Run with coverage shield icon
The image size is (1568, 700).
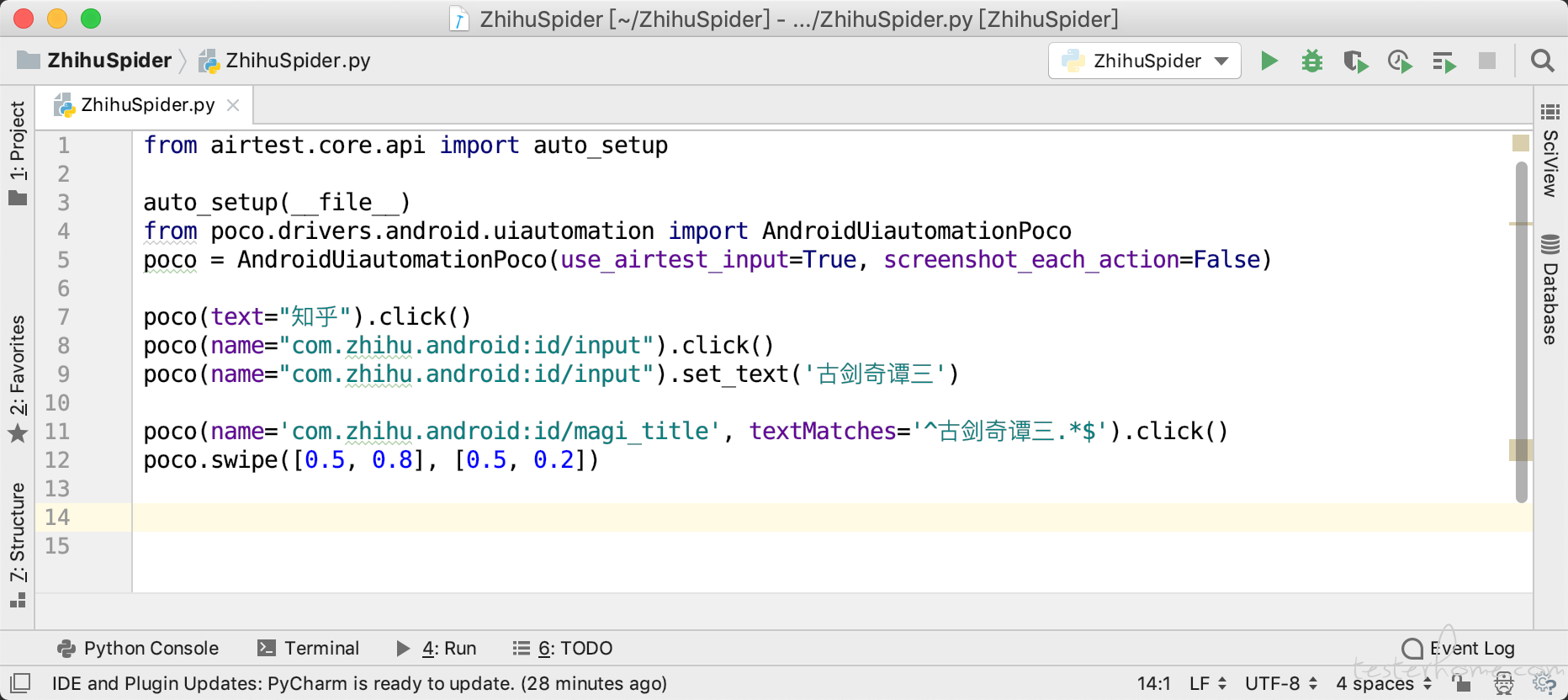point(1355,61)
